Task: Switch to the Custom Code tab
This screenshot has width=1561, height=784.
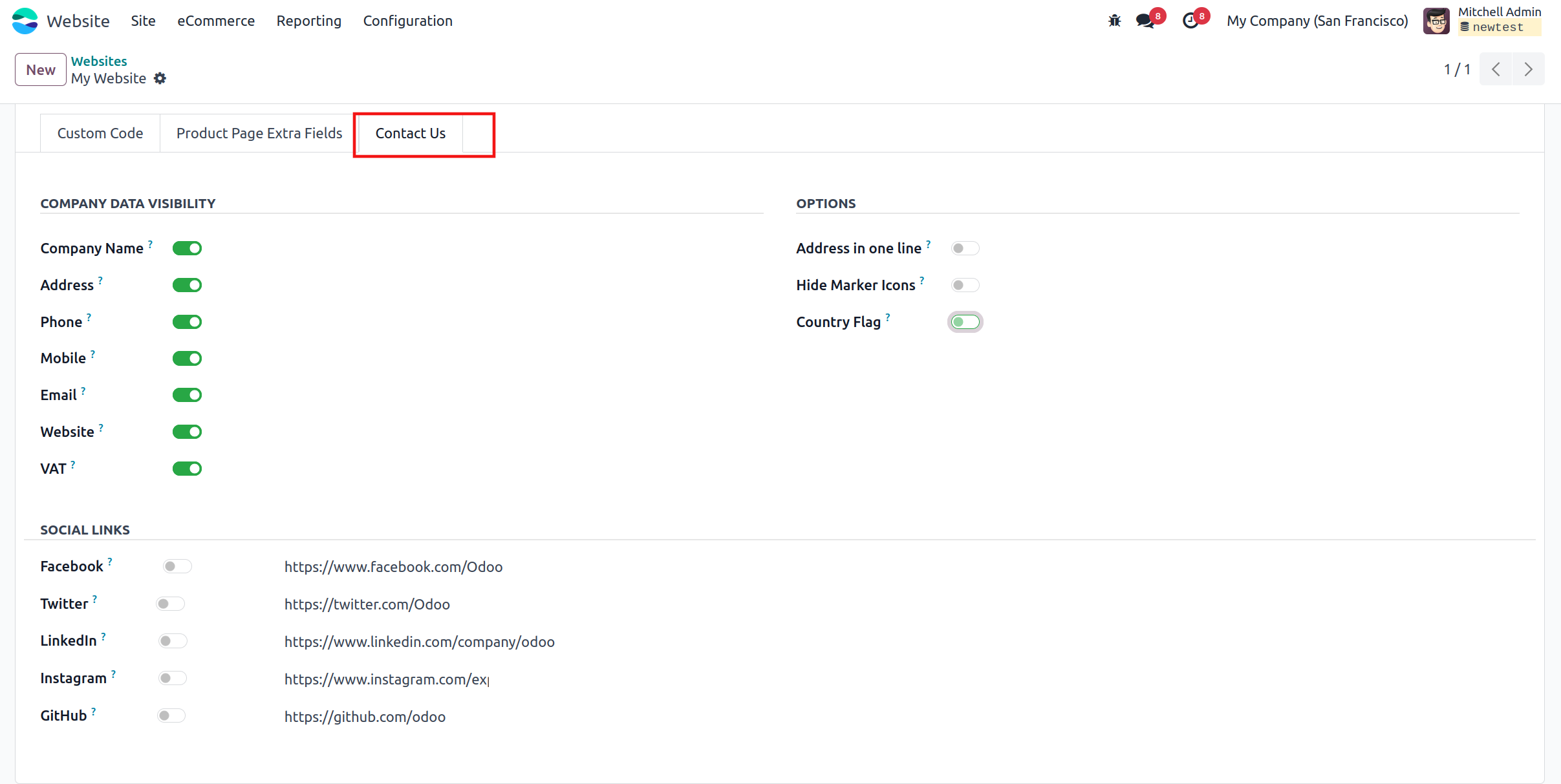Action: coord(100,133)
